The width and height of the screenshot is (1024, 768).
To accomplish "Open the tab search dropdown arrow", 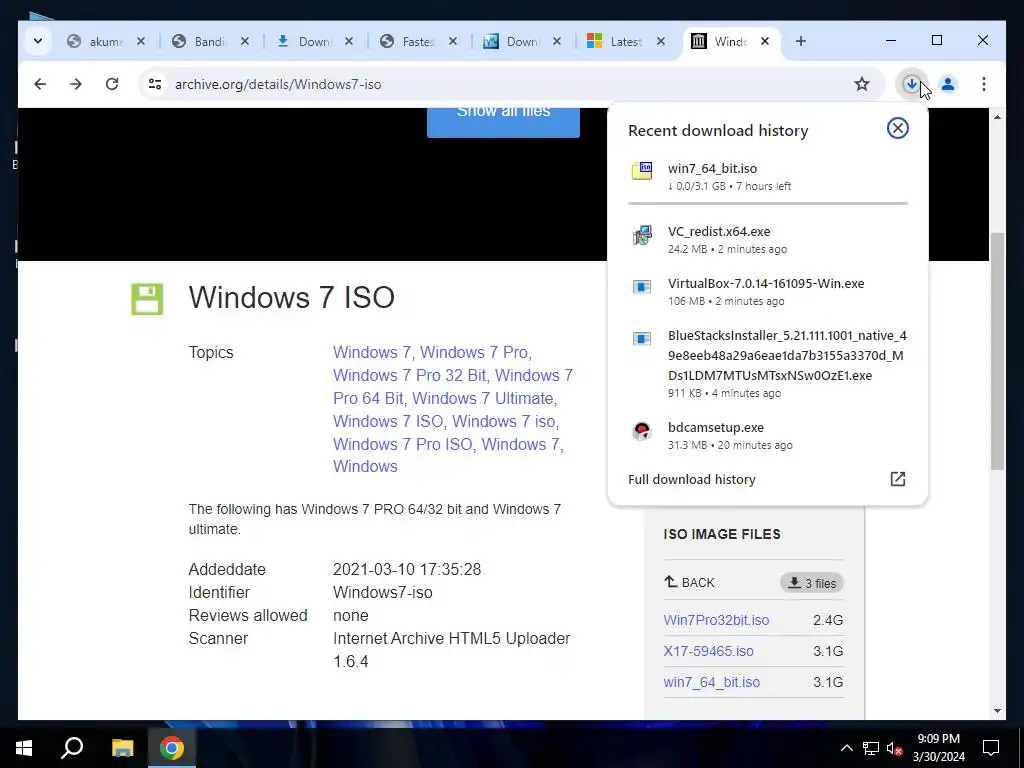I will (38, 41).
